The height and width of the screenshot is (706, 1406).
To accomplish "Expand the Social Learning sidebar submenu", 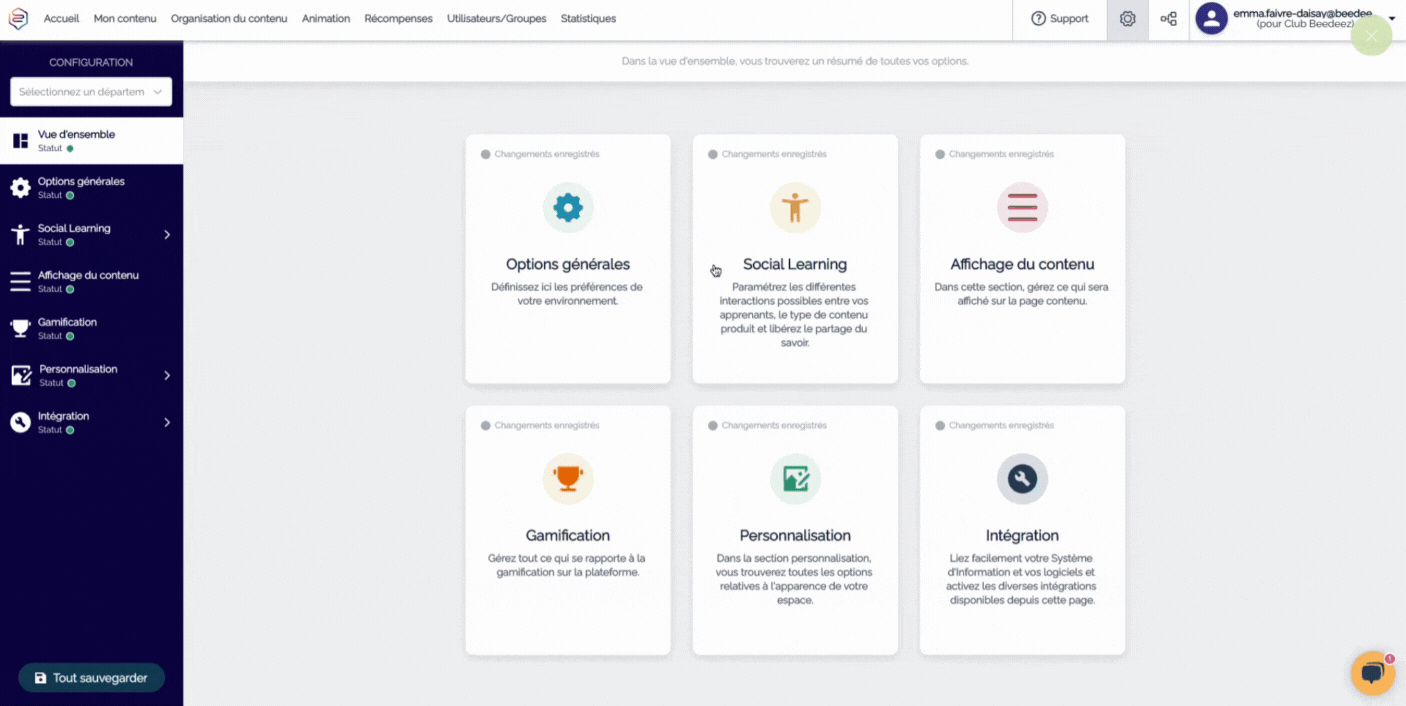I will click(x=167, y=235).
